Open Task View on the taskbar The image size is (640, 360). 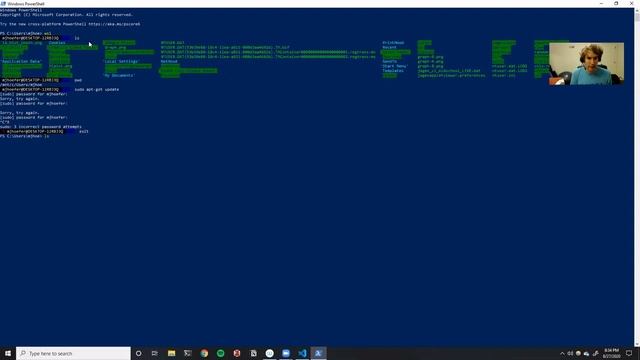point(155,353)
